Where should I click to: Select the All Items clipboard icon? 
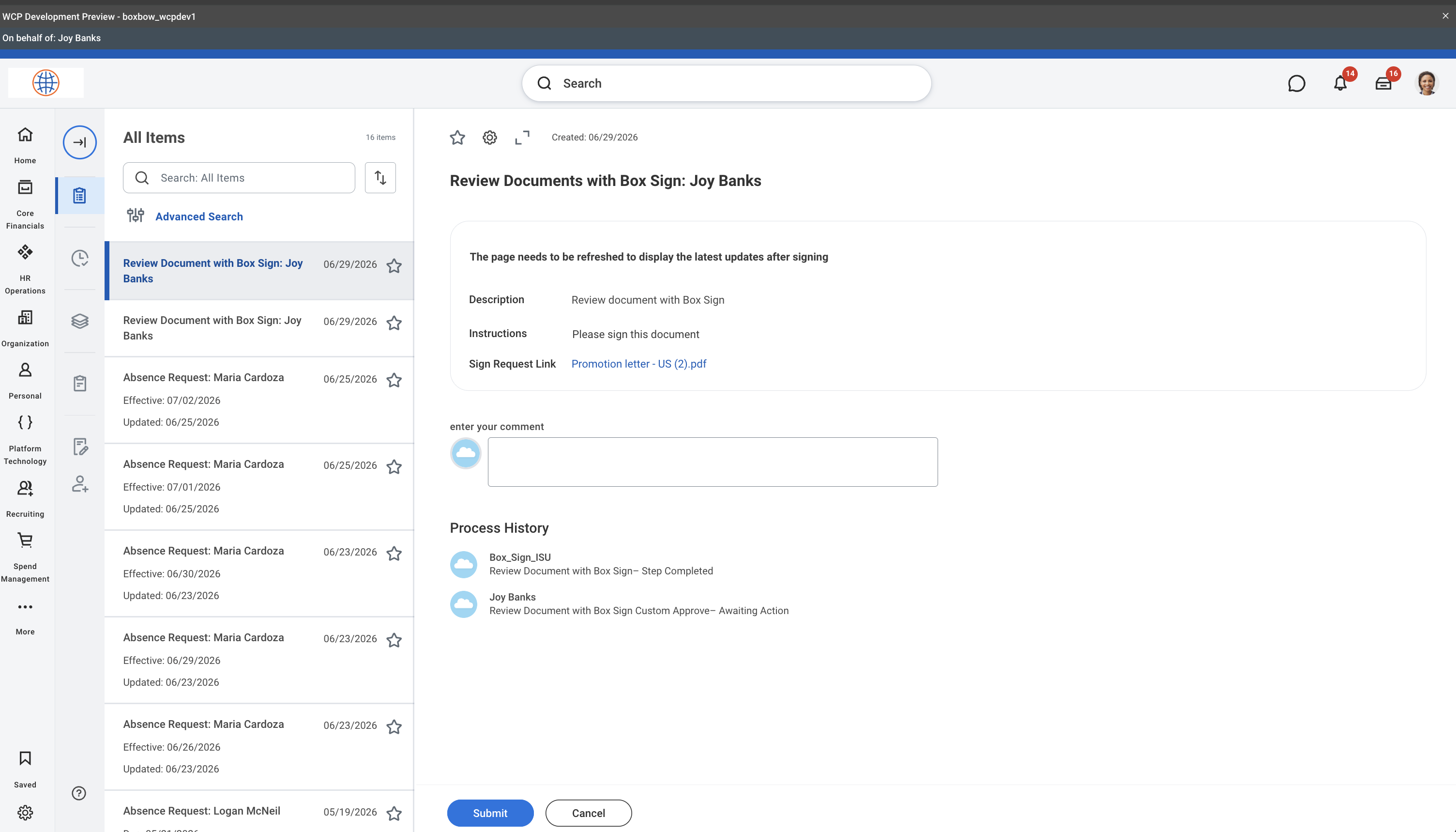point(79,196)
